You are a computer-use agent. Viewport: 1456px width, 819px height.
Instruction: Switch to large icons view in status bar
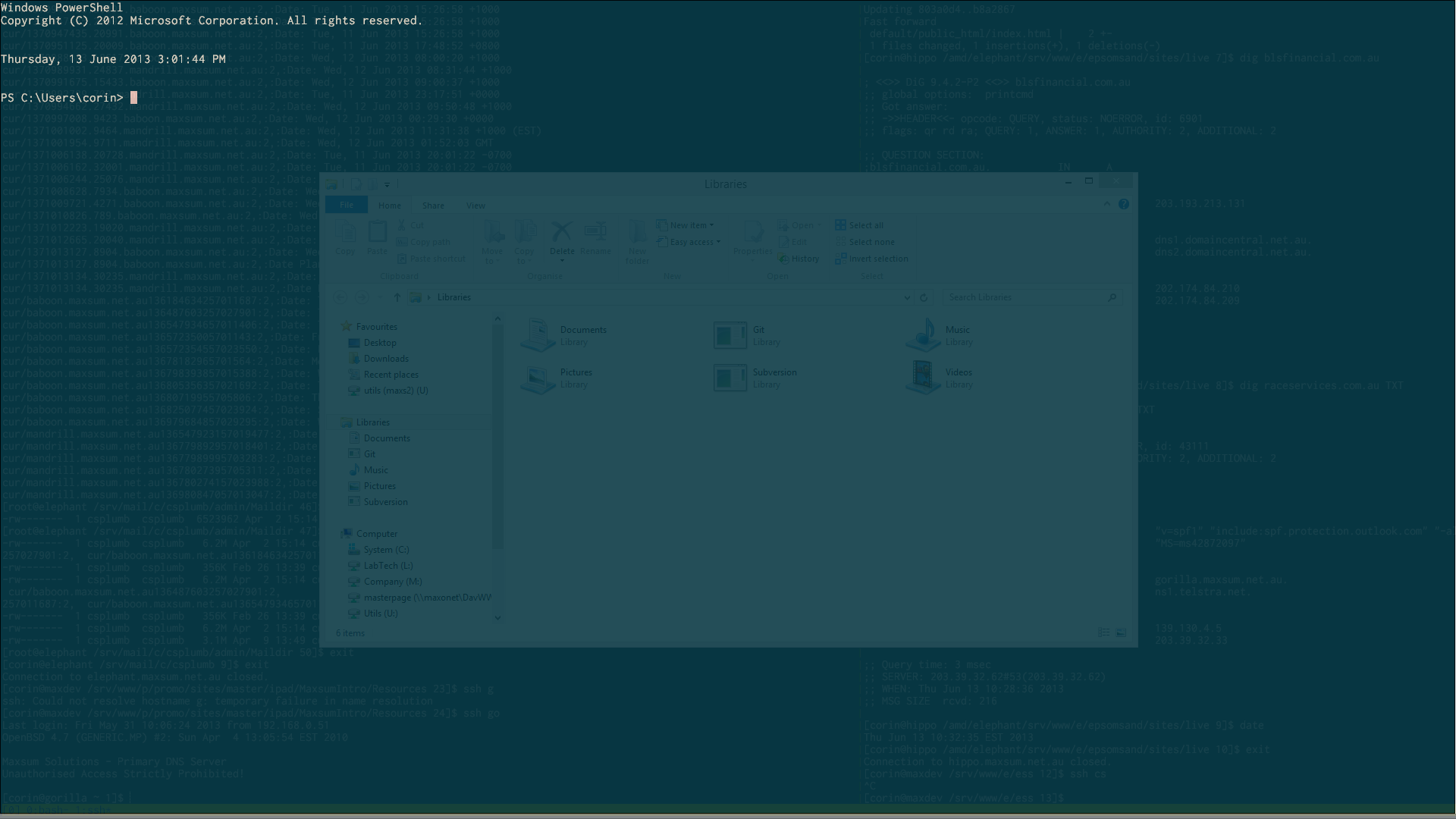[1121, 632]
